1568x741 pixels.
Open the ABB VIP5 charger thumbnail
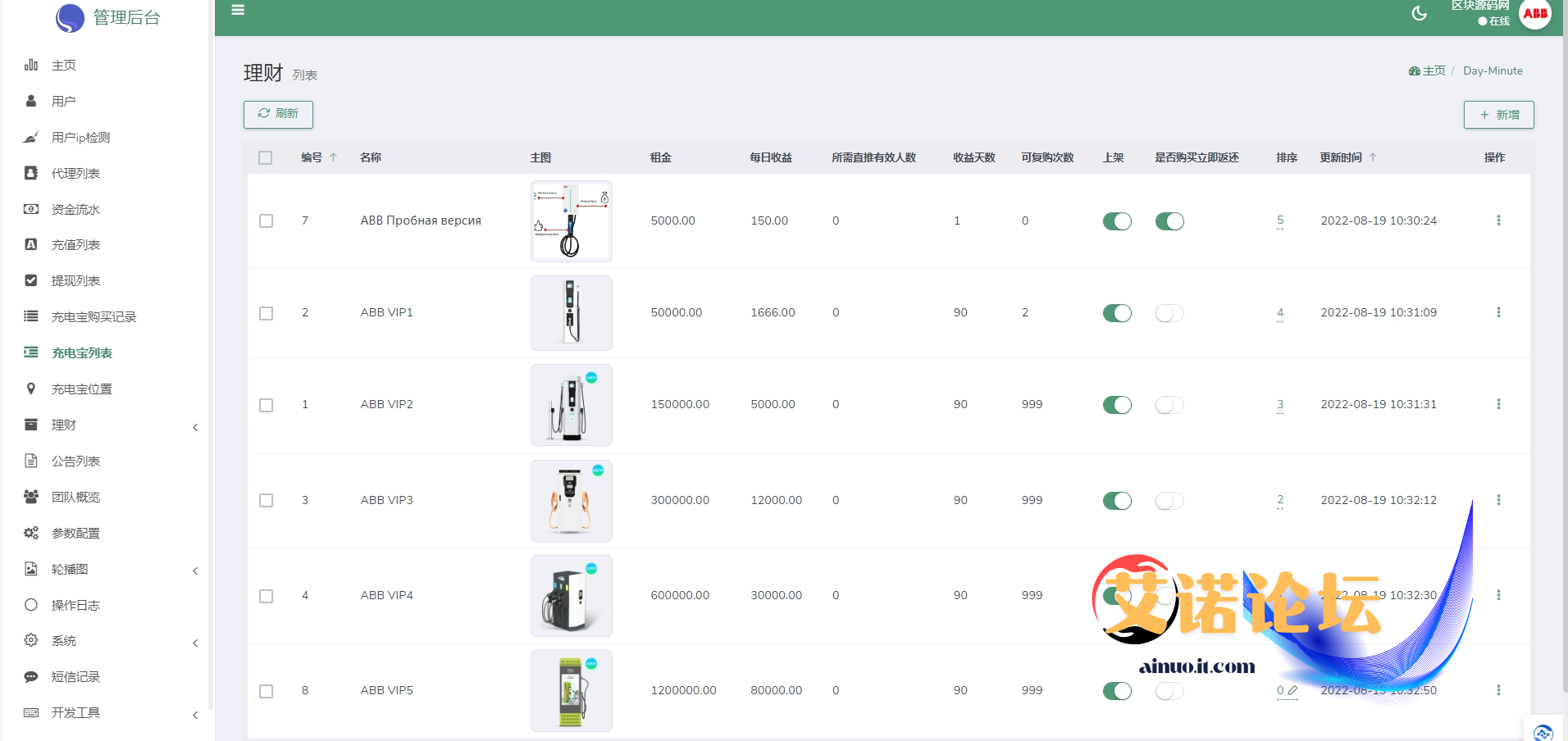572,691
